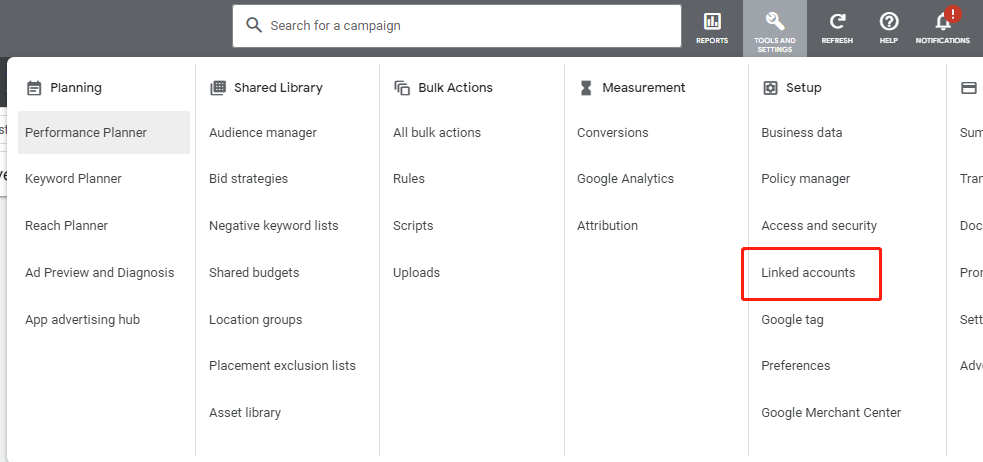Open the Help question mark icon

point(888,21)
